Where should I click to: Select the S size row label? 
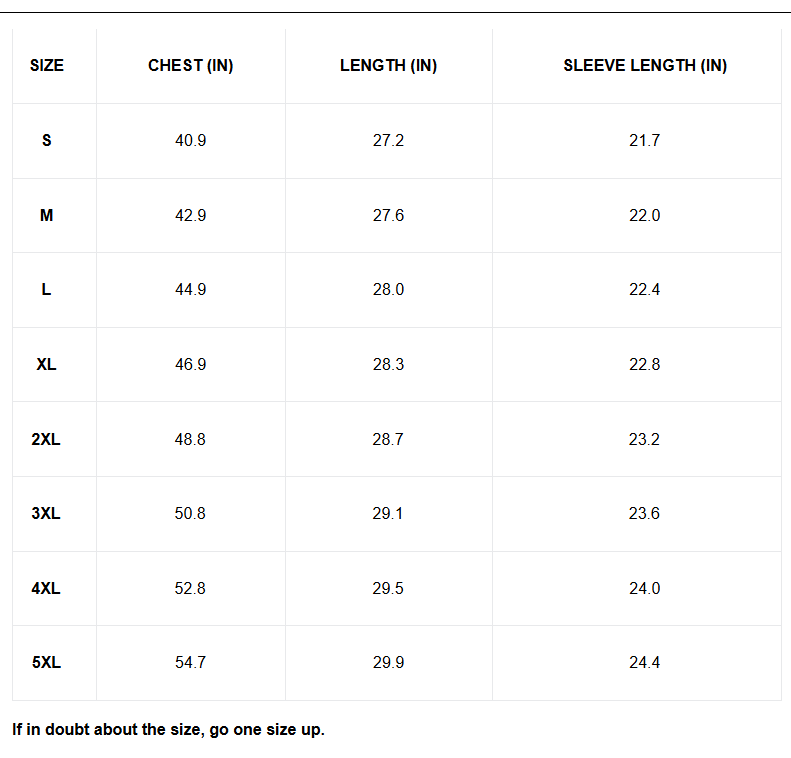[47, 141]
